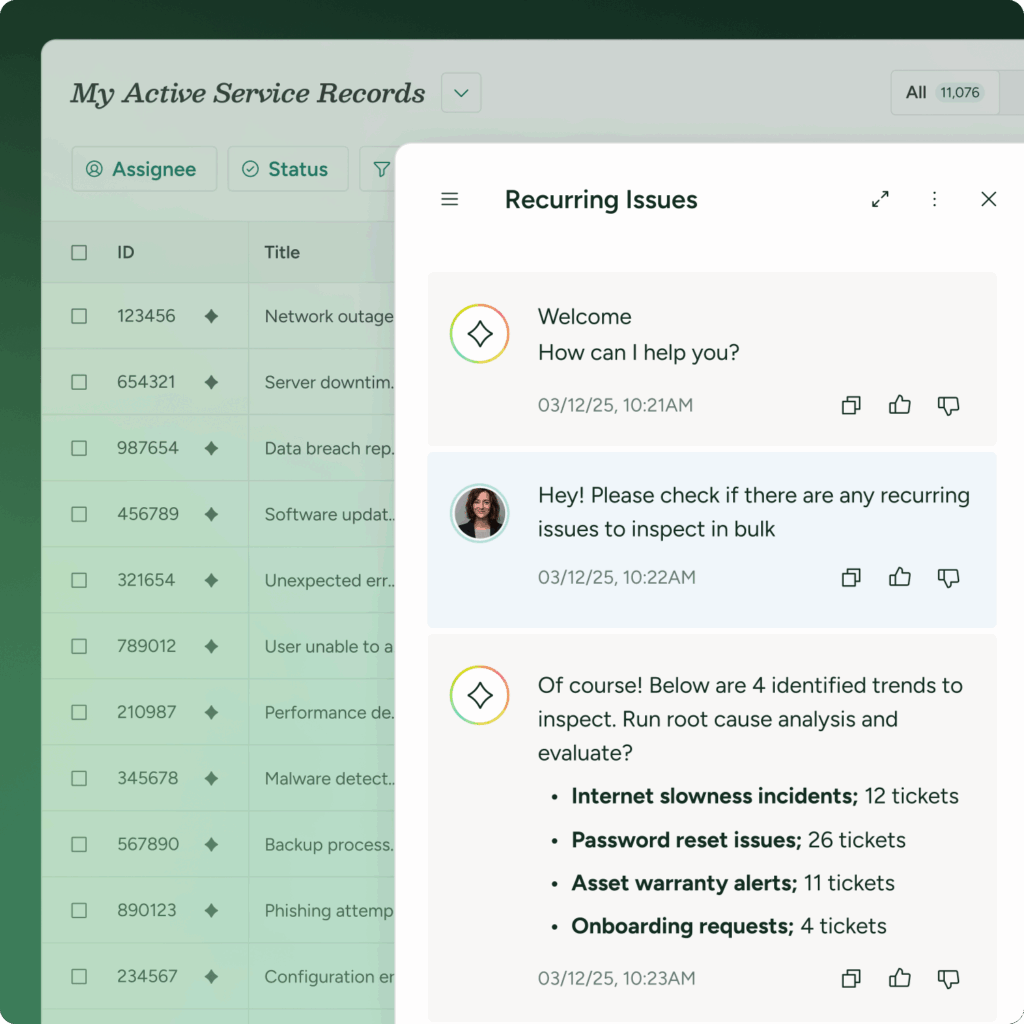Select the checkbox for record 567890
The width and height of the screenshot is (1024, 1024).
79,844
